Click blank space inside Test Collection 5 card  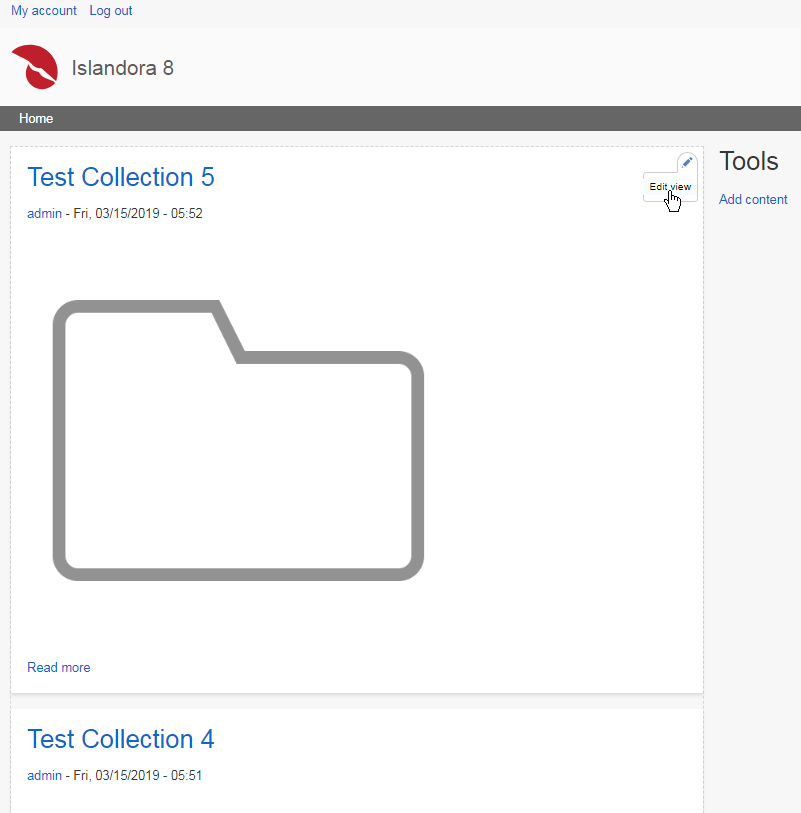point(560,450)
